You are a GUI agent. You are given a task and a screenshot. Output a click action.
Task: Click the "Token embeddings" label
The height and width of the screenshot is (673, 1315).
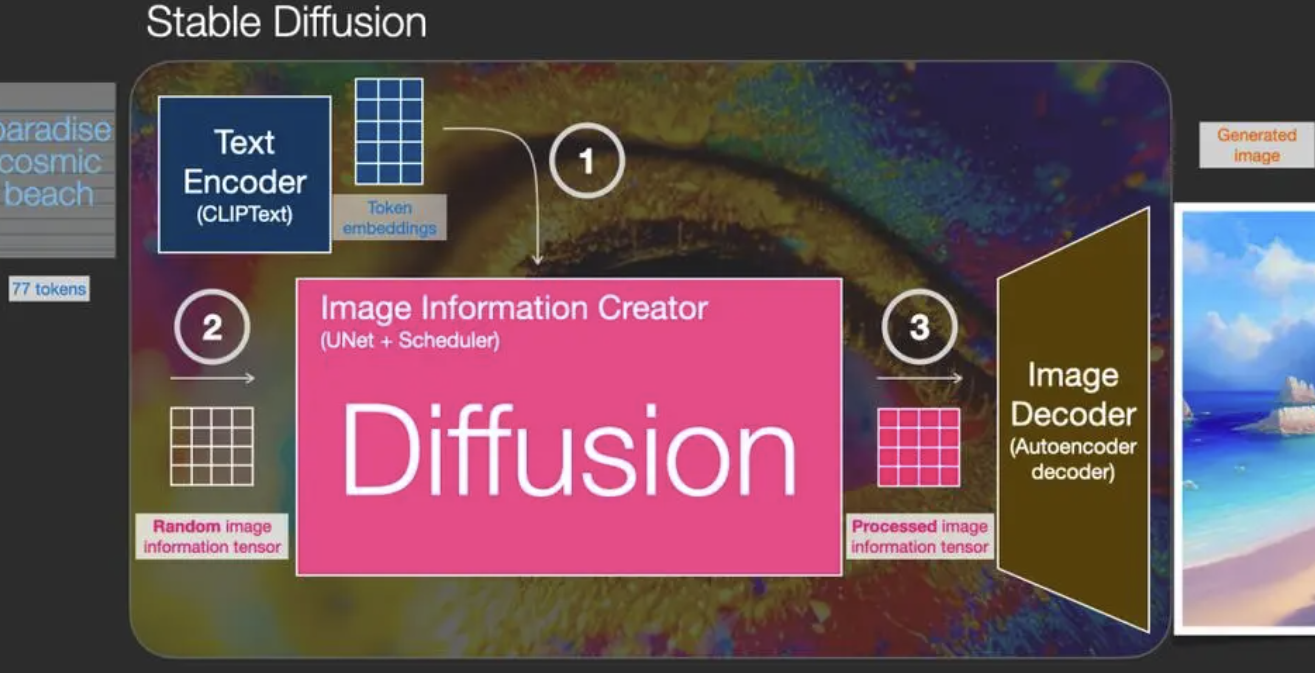point(389,218)
